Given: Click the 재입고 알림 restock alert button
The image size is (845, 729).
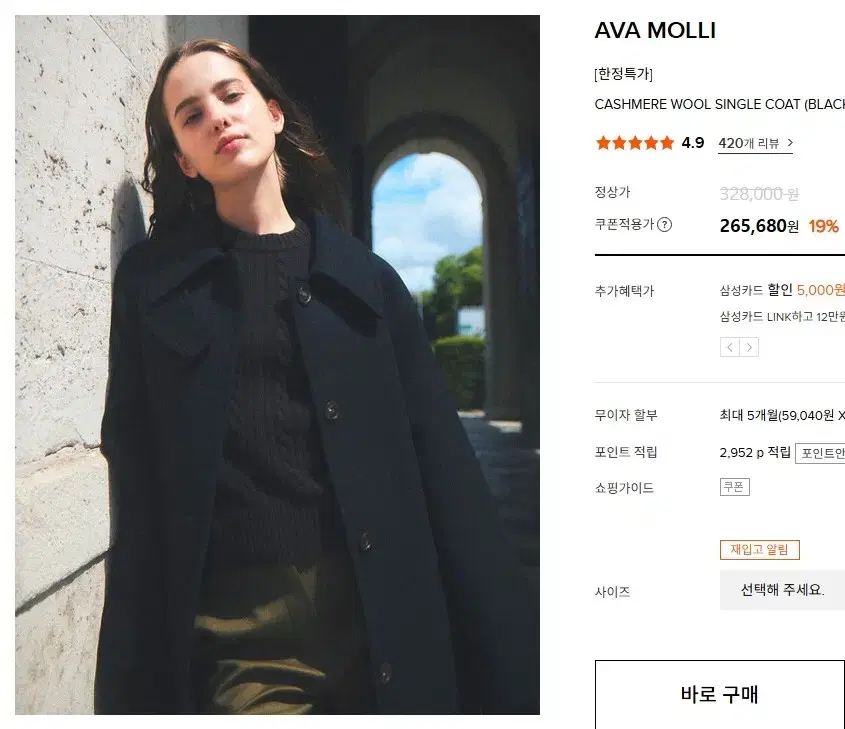Looking at the screenshot, I should (x=759, y=550).
